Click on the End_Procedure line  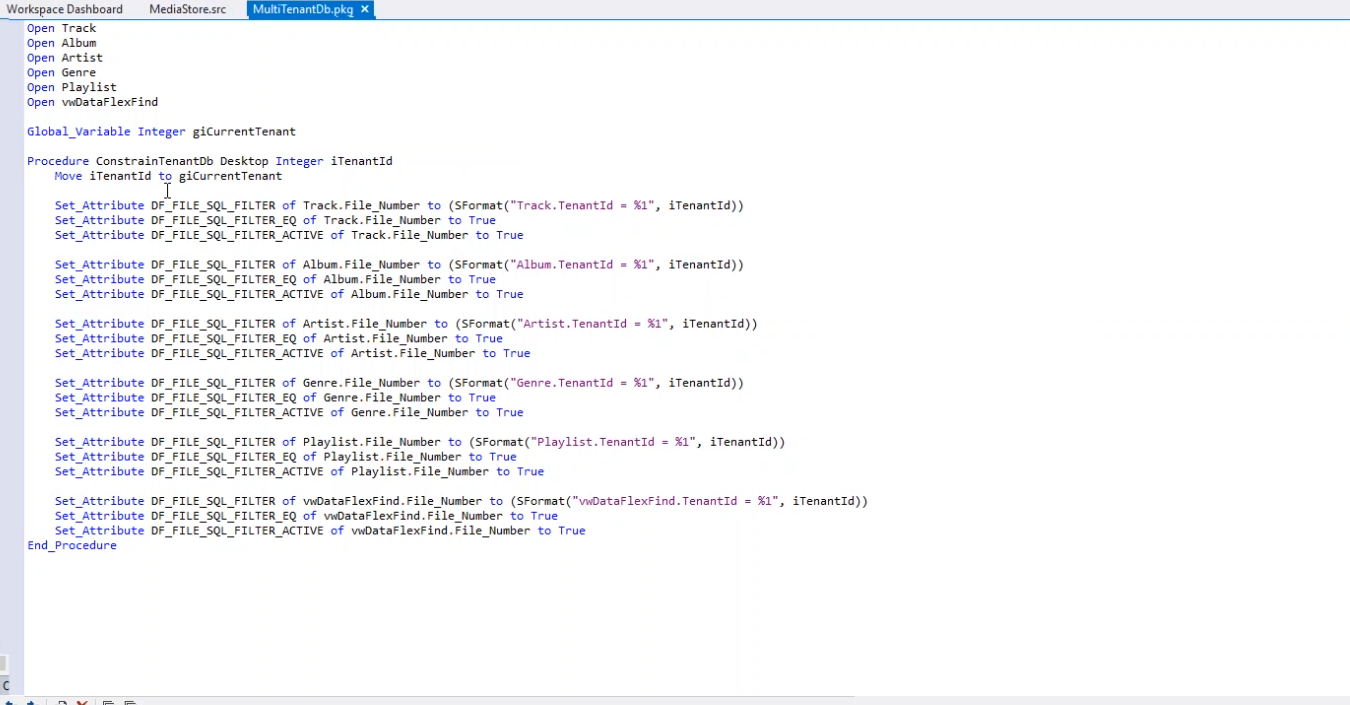[72, 546]
